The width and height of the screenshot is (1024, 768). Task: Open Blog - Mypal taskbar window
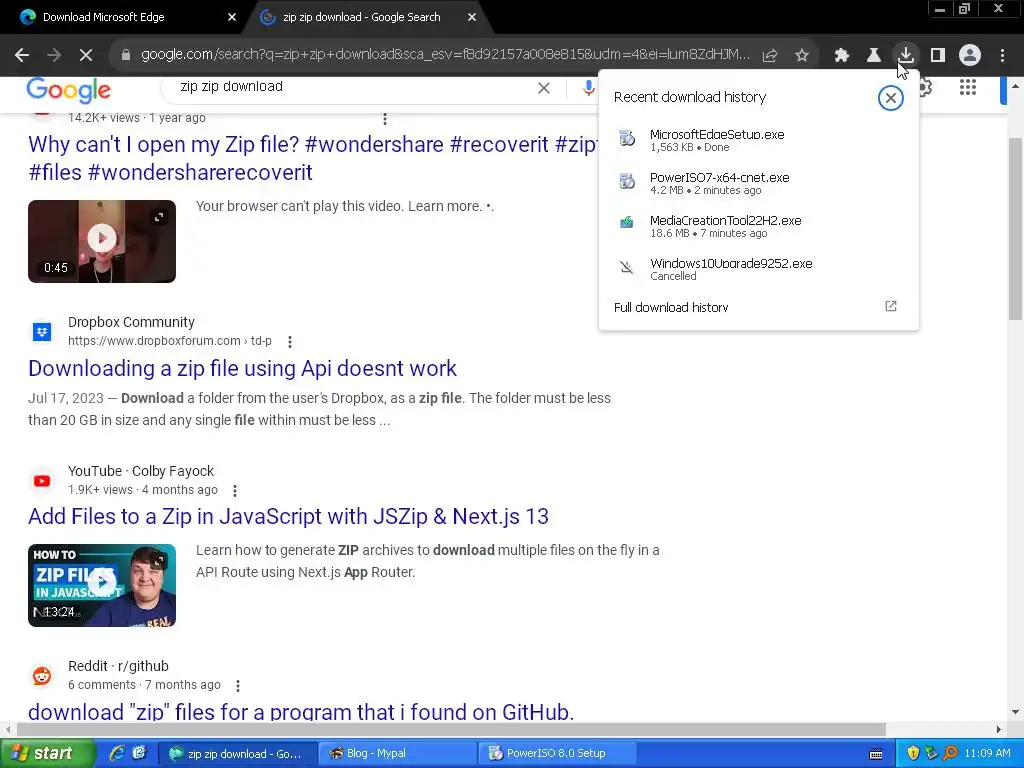pos(397,754)
